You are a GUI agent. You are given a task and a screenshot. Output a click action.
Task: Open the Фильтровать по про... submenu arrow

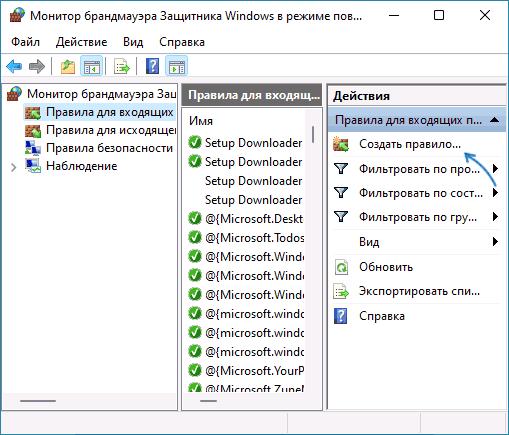click(x=495, y=169)
